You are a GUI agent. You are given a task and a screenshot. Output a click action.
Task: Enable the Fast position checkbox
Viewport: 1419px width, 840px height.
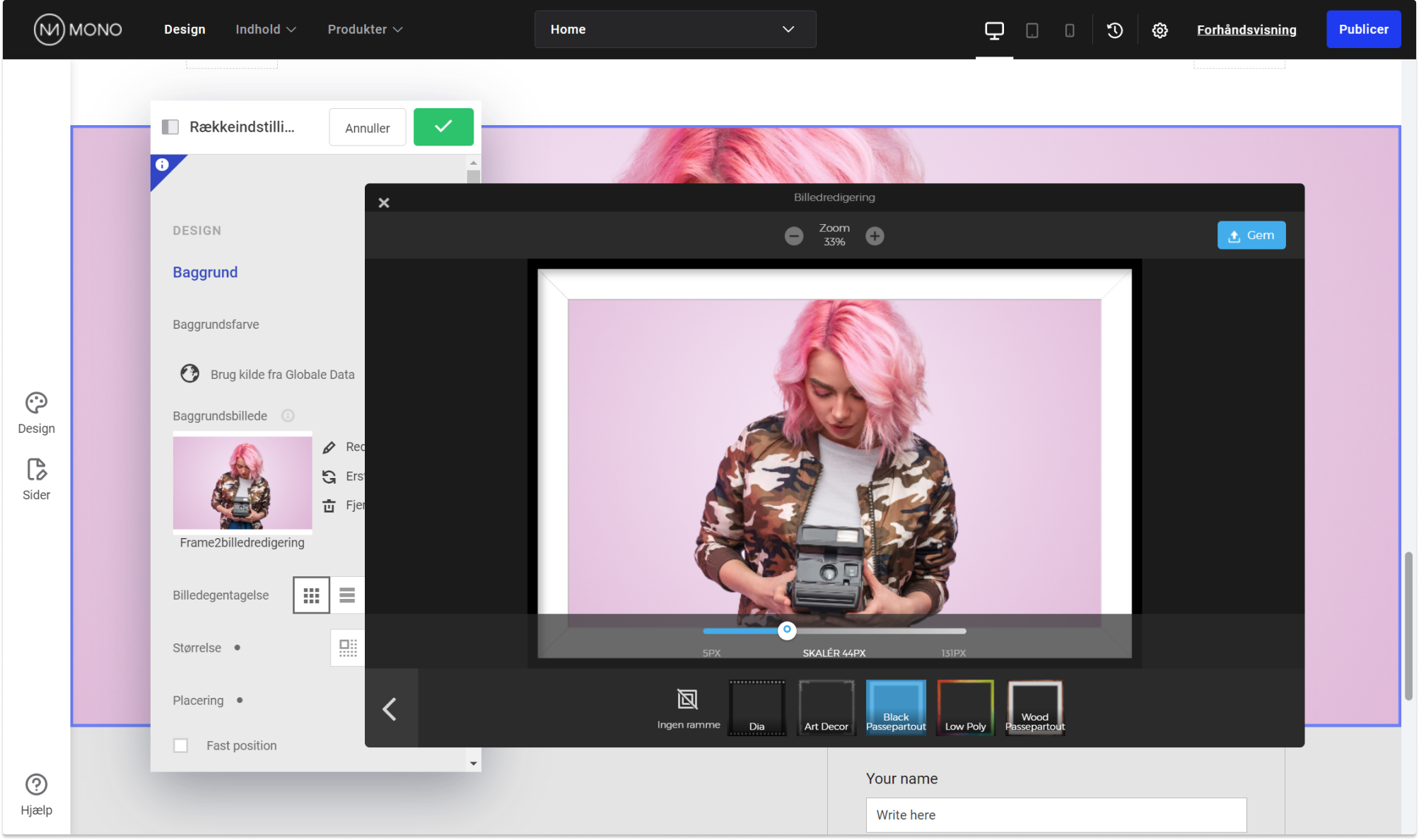coord(181,745)
